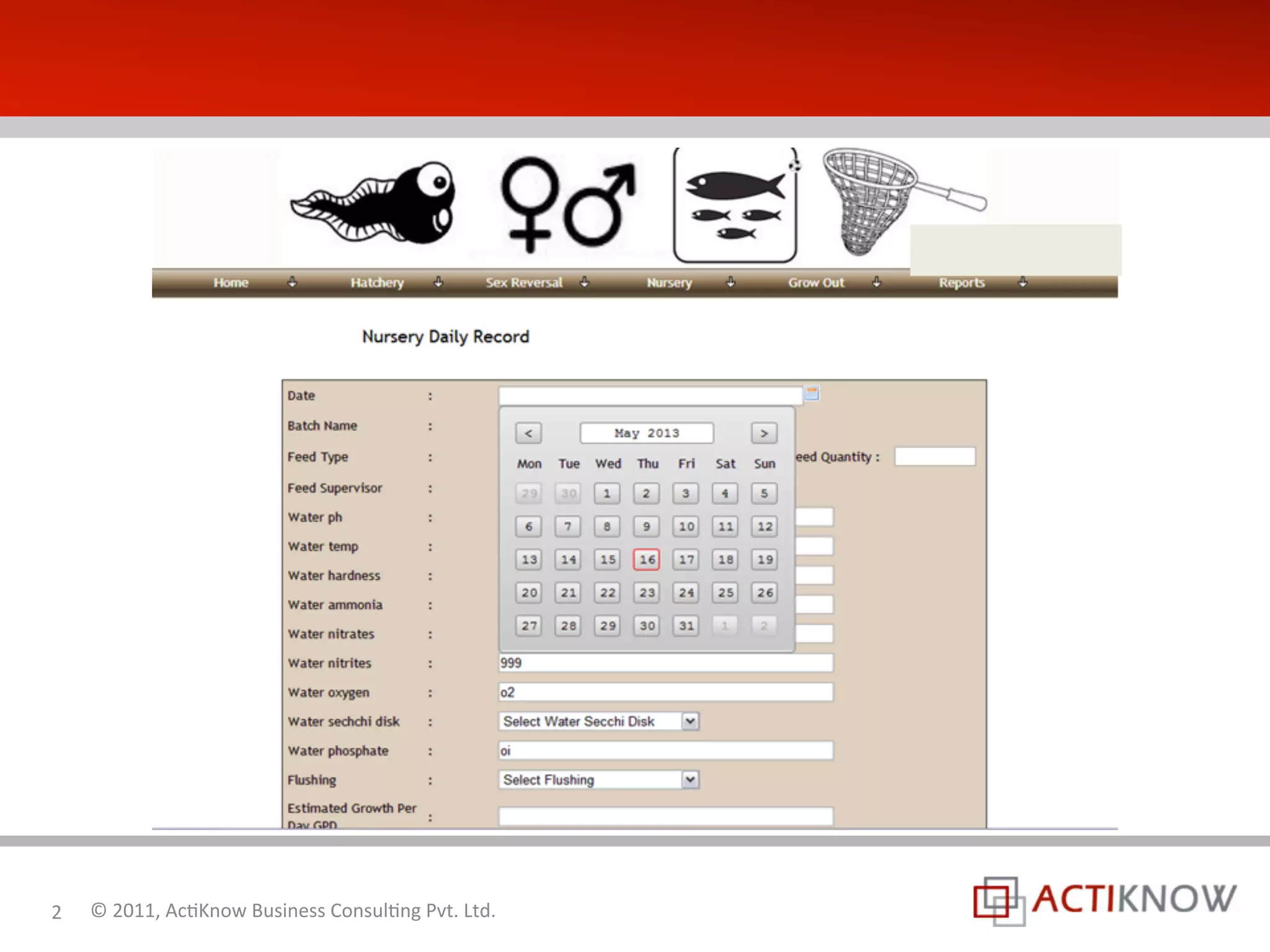Click the ActiKnow logo
The height and width of the screenshot is (952, 1270).
1104,900
